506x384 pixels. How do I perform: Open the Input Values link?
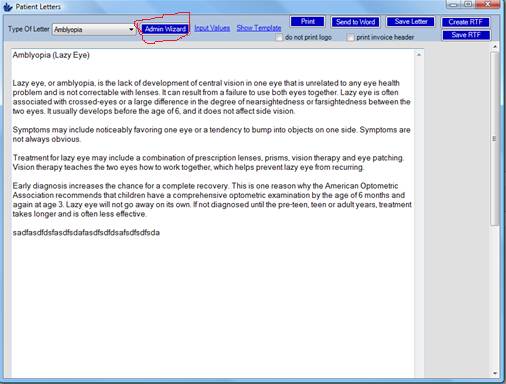click(212, 28)
